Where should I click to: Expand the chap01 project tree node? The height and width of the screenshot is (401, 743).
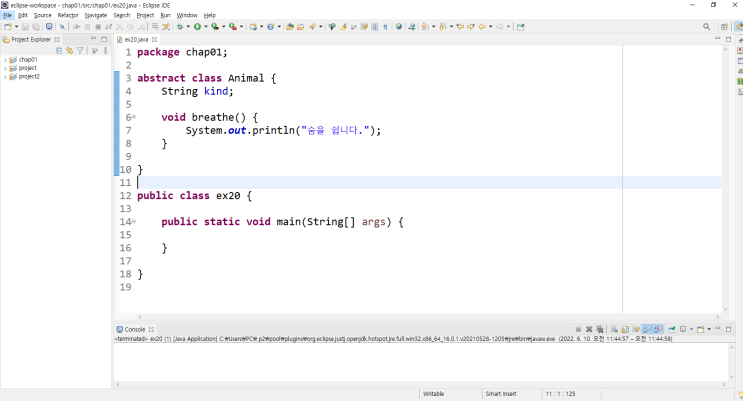coord(5,60)
